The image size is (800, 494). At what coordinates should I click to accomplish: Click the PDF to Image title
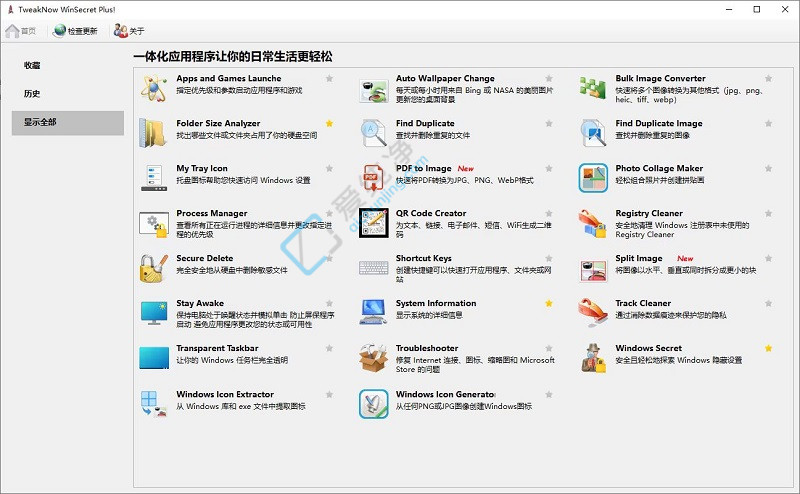423,168
